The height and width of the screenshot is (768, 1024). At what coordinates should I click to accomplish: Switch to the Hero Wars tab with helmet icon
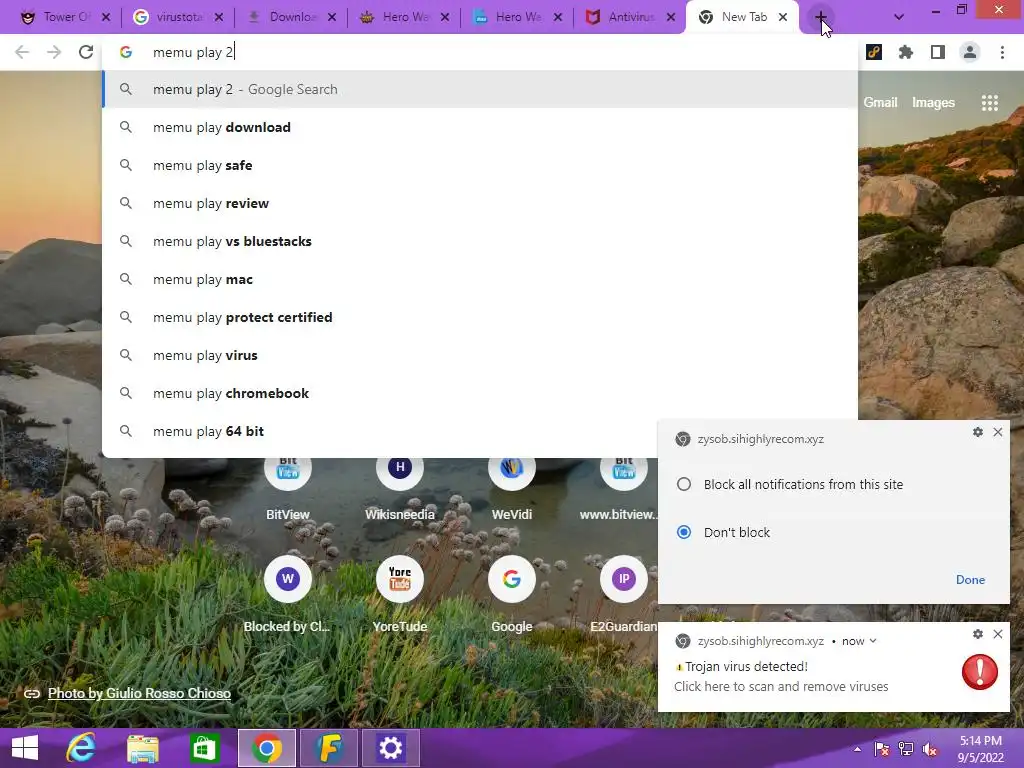403,17
